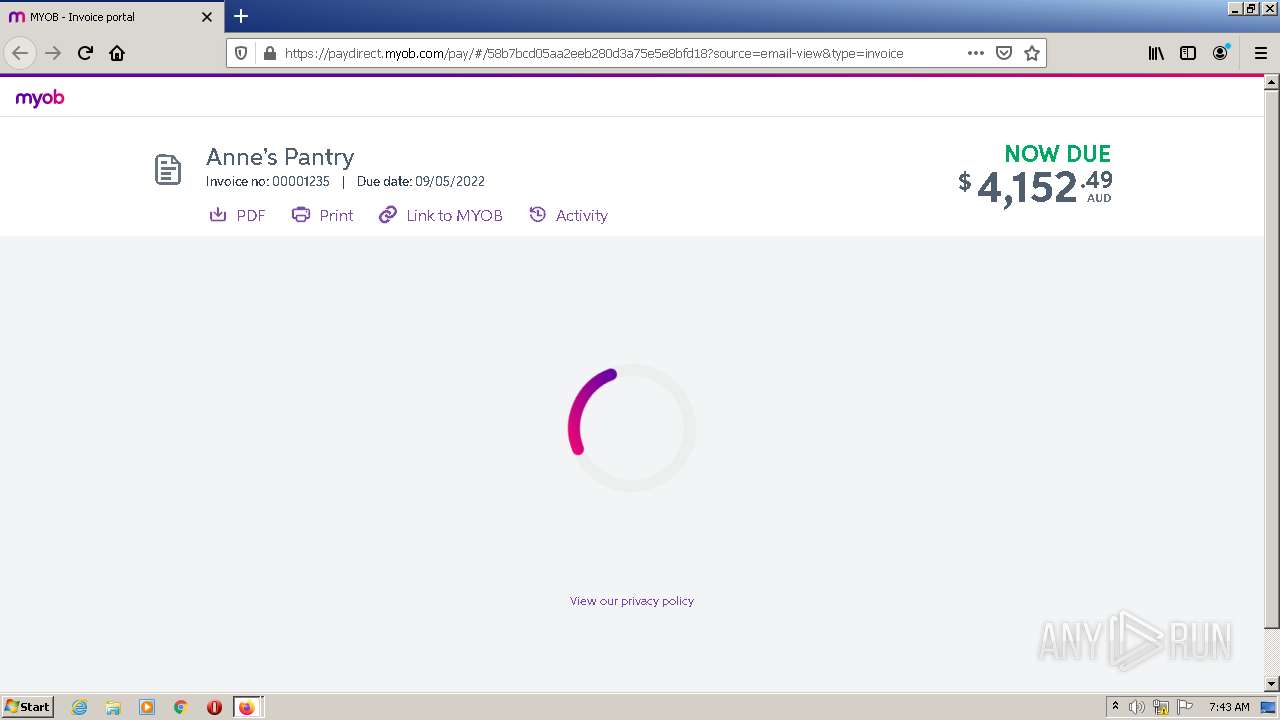Go back in Firefox
This screenshot has height=720, width=1280.
(20, 53)
